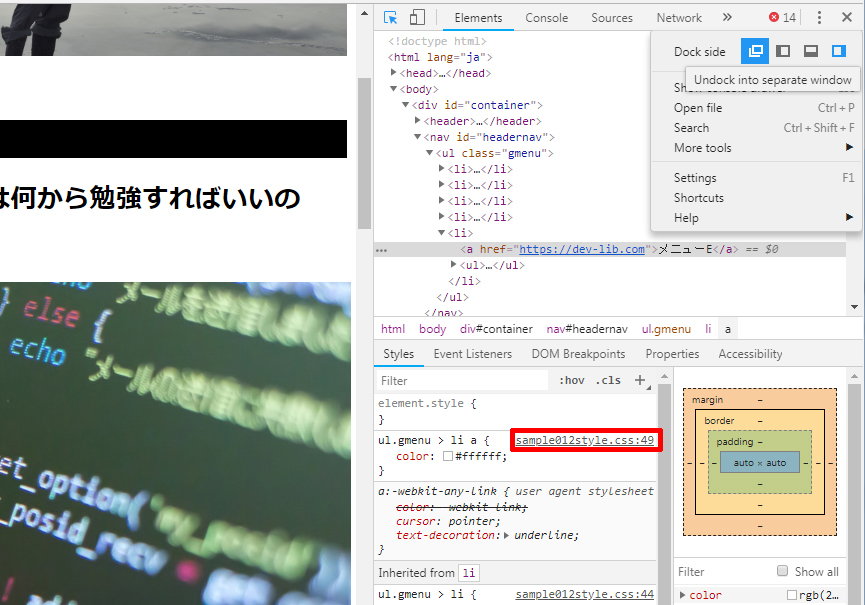Click the undock into separate window icon
The width and height of the screenshot is (865, 605).
[x=756, y=51]
